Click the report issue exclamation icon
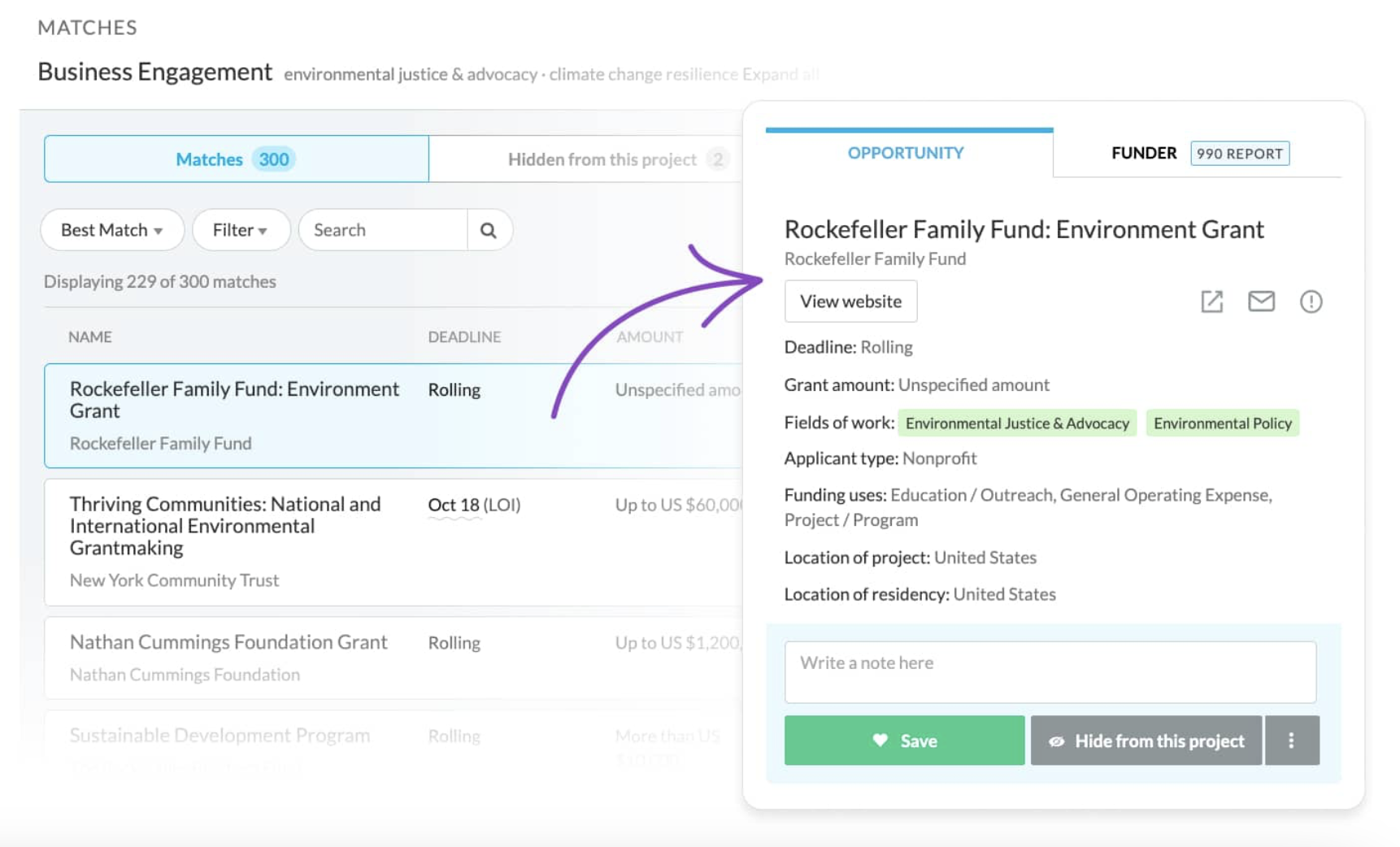The width and height of the screenshot is (1400, 847). (1311, 302)
